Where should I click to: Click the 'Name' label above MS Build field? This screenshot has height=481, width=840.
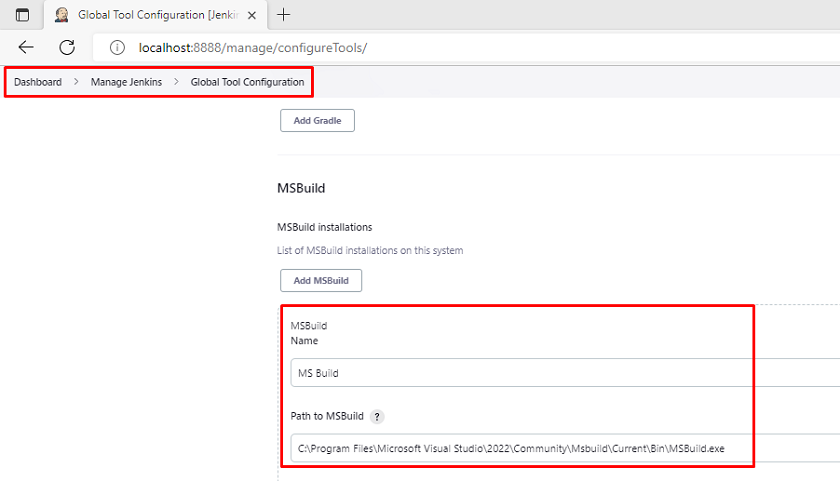(304, 341)
